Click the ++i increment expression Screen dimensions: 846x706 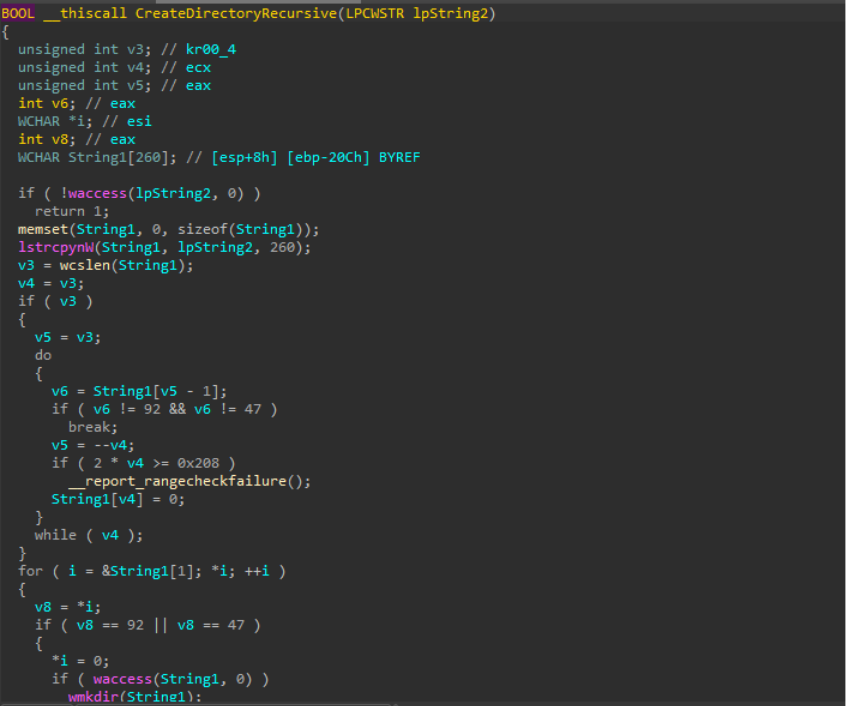click(257, 571)
